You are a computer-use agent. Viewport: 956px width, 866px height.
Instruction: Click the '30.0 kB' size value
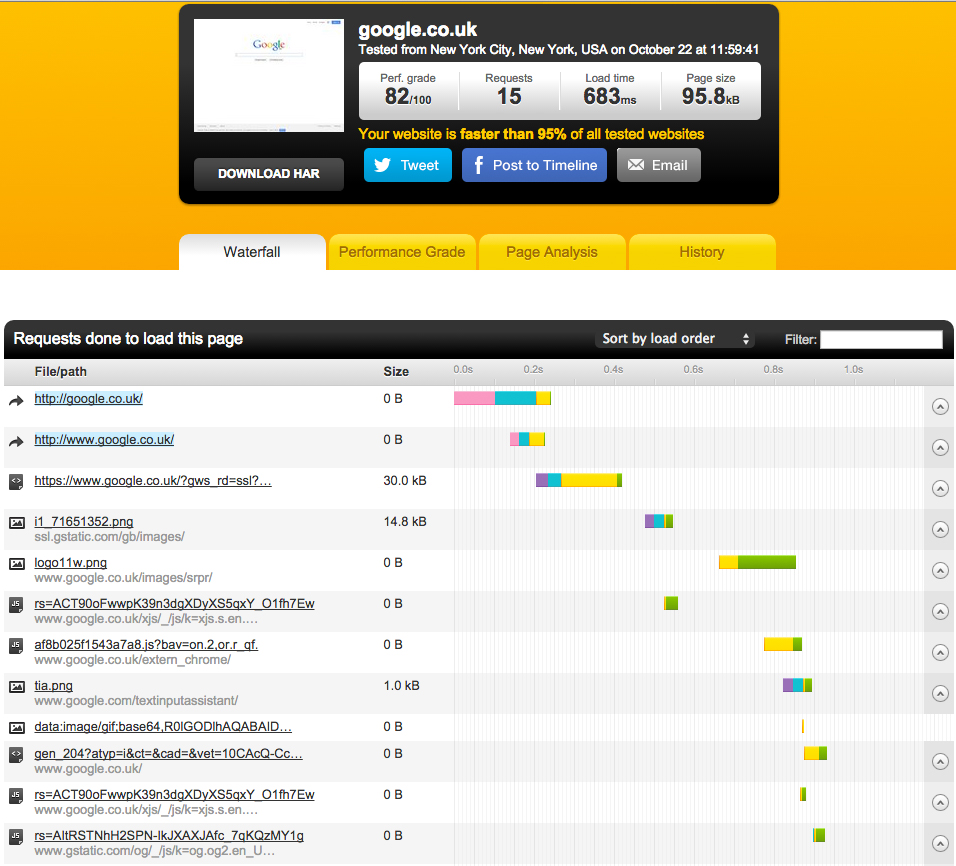pyautogui.click(x=405, y=481)
